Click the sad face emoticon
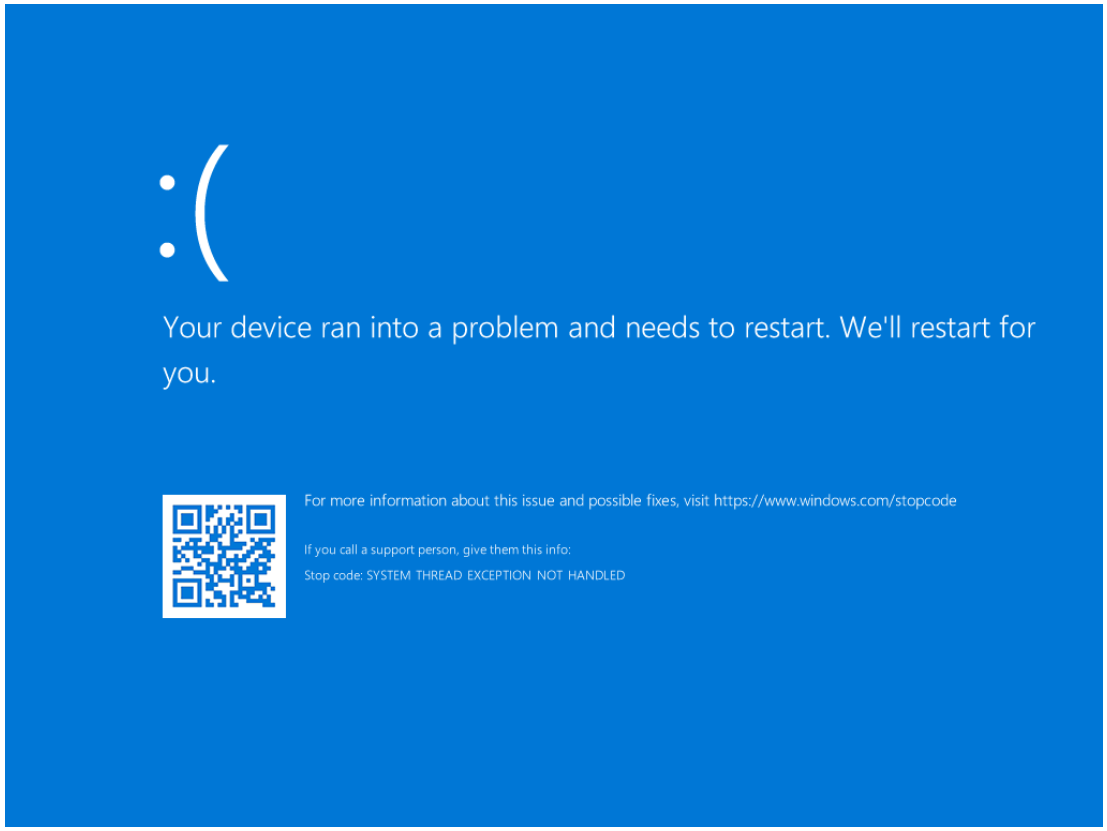This screenshot has width=1107, height=831. 194,213
